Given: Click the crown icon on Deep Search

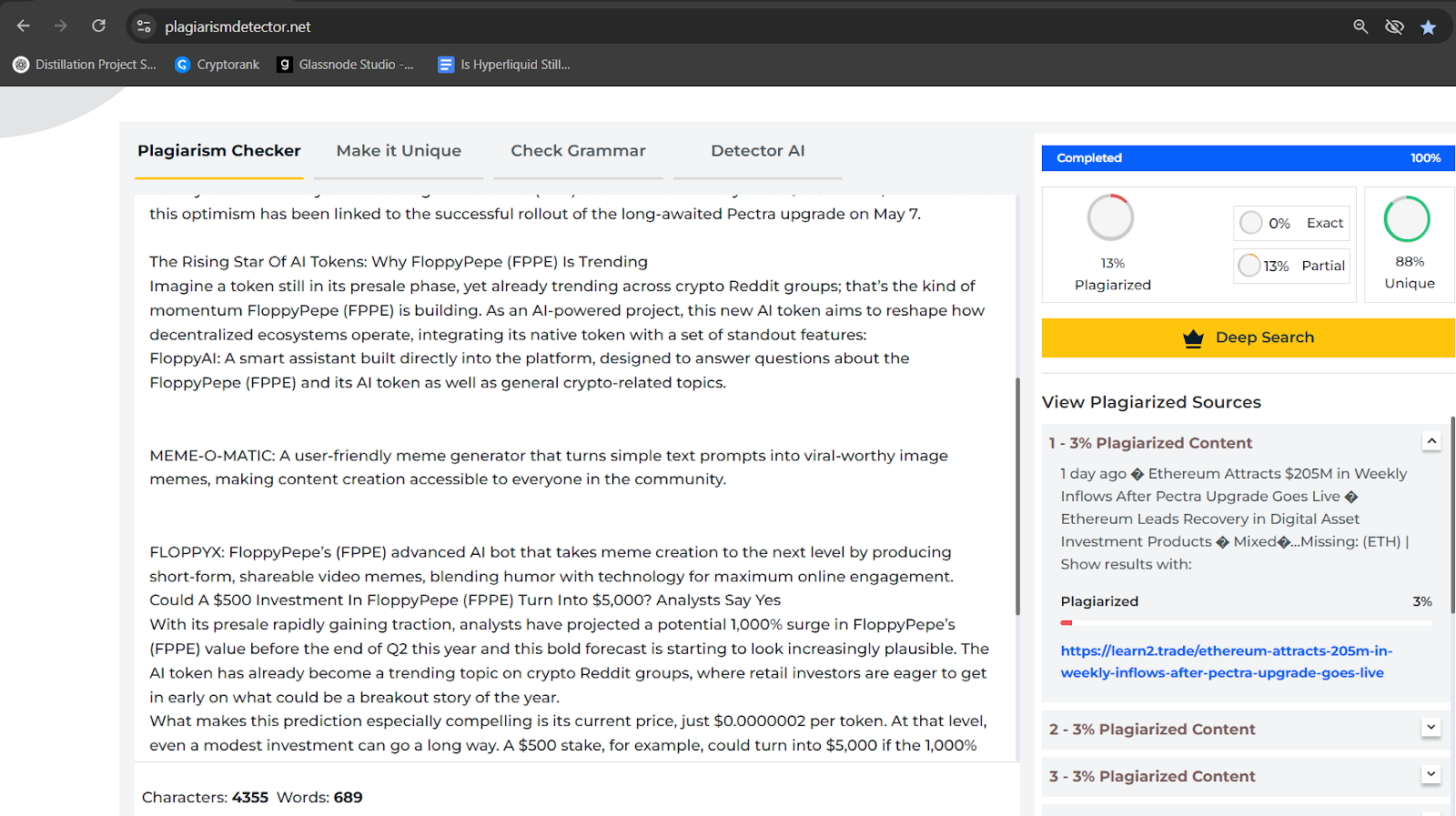Looking at the screenshot, I should pyautogui.click(x=1193, y=338).
